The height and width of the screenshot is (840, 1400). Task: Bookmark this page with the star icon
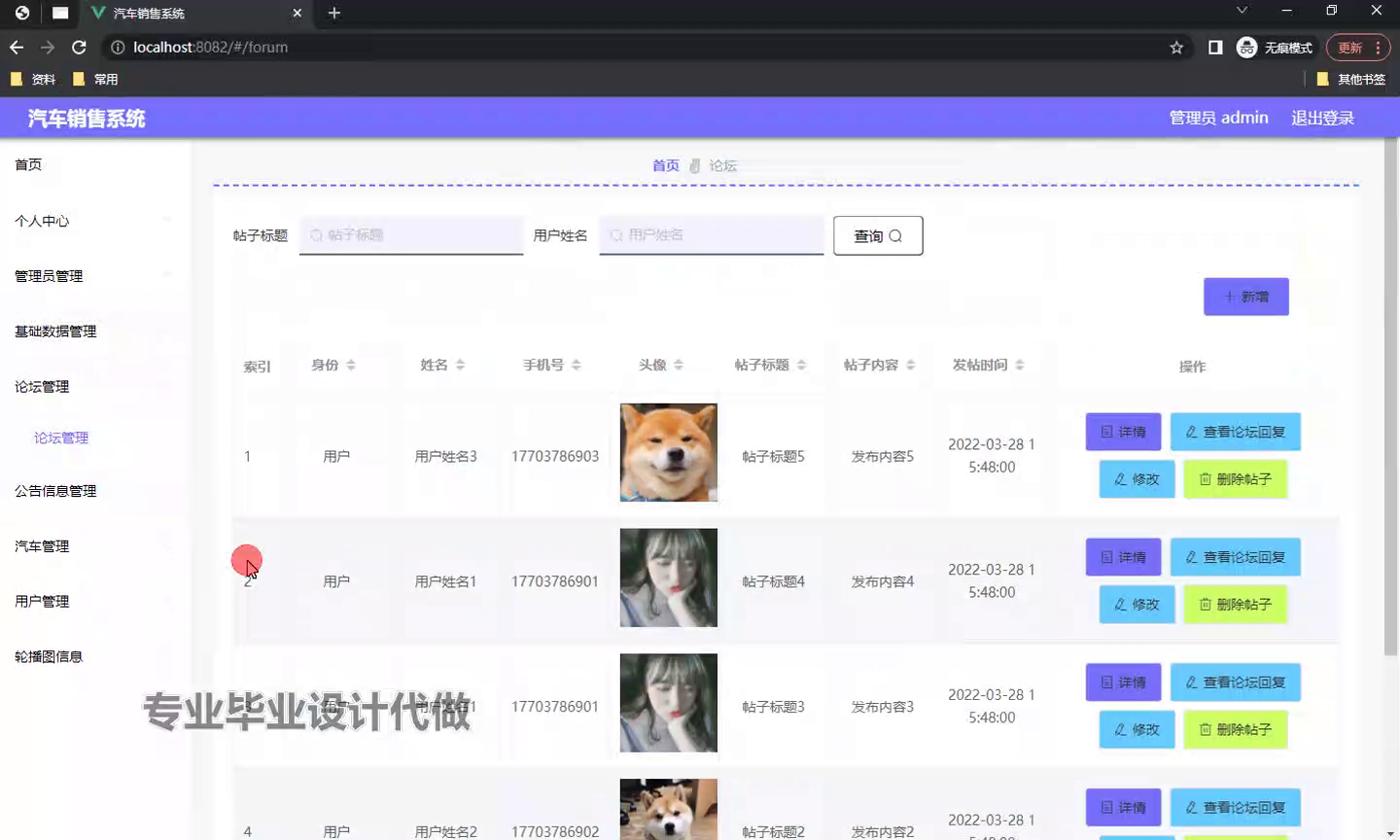tap(1176, 47)
